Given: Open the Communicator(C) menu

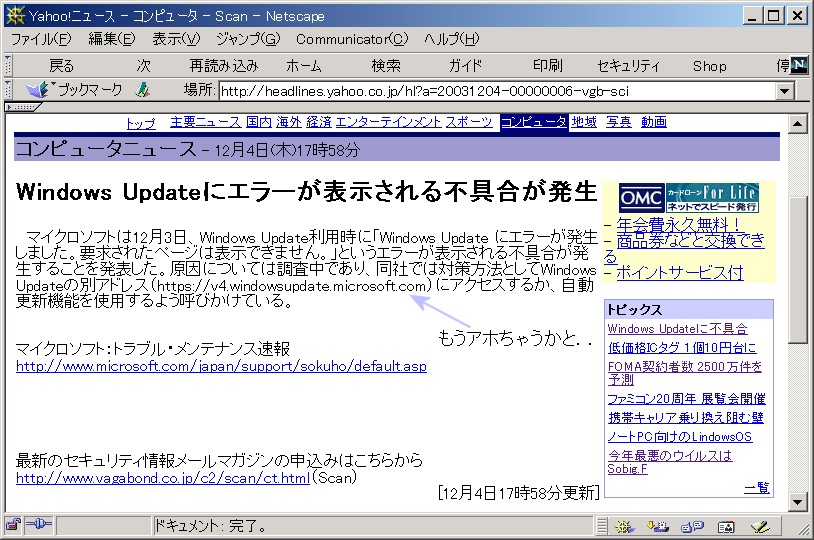Looking at the screenshot, I should 352,39.
